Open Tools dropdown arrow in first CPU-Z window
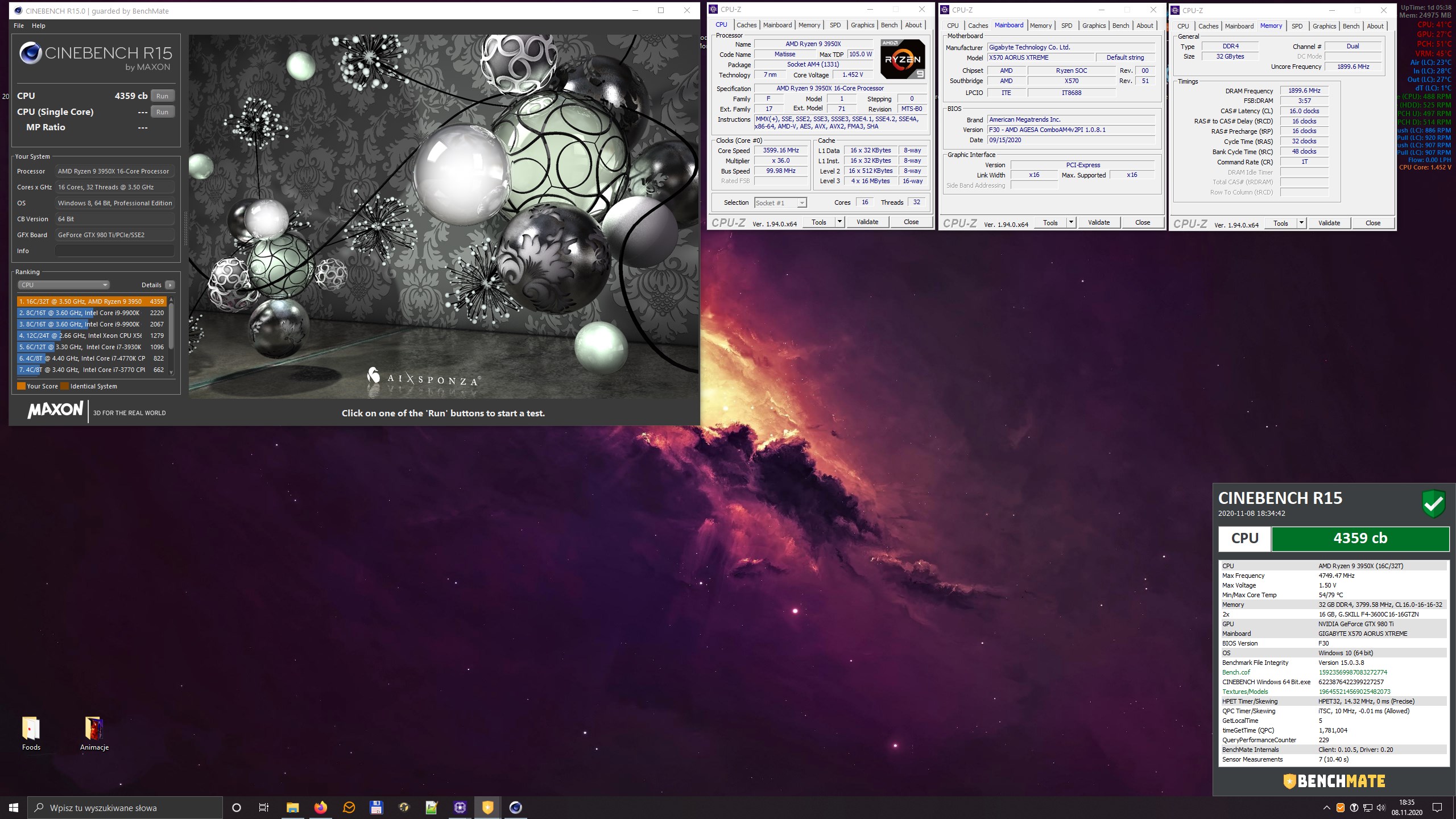1456x819 pixels. 839,222
